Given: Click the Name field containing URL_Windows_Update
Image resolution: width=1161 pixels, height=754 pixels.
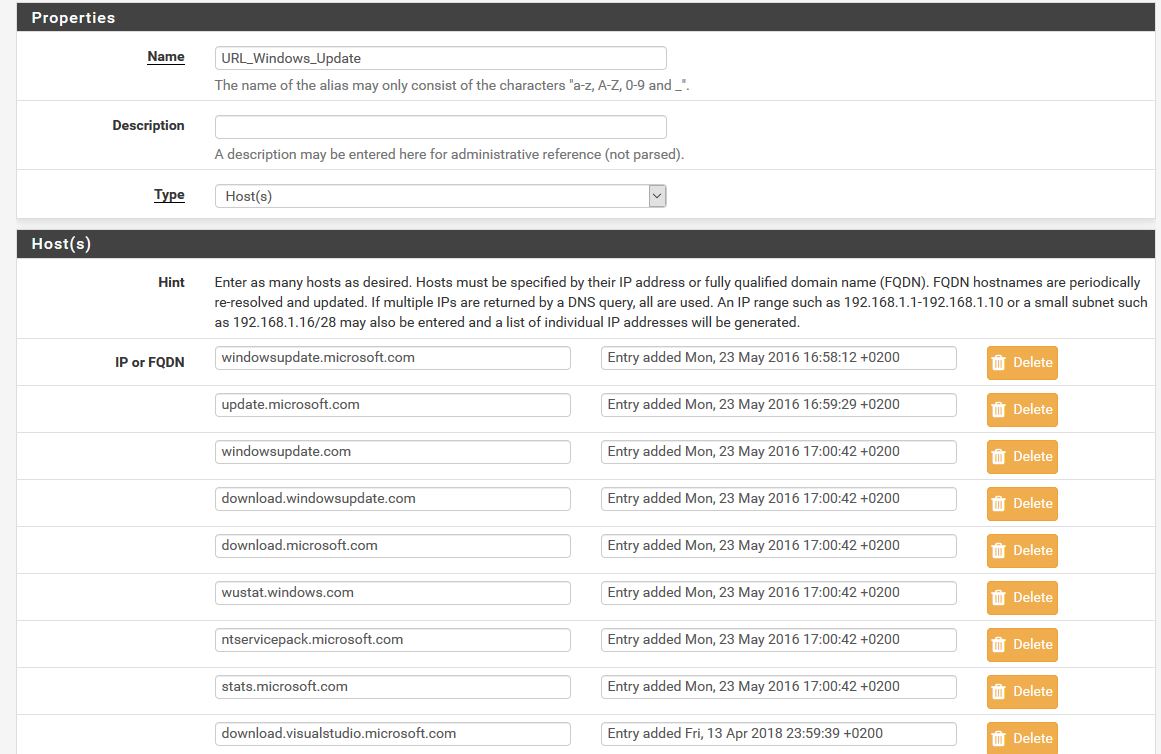Looking at the screenshot, I should coord(440,58).
